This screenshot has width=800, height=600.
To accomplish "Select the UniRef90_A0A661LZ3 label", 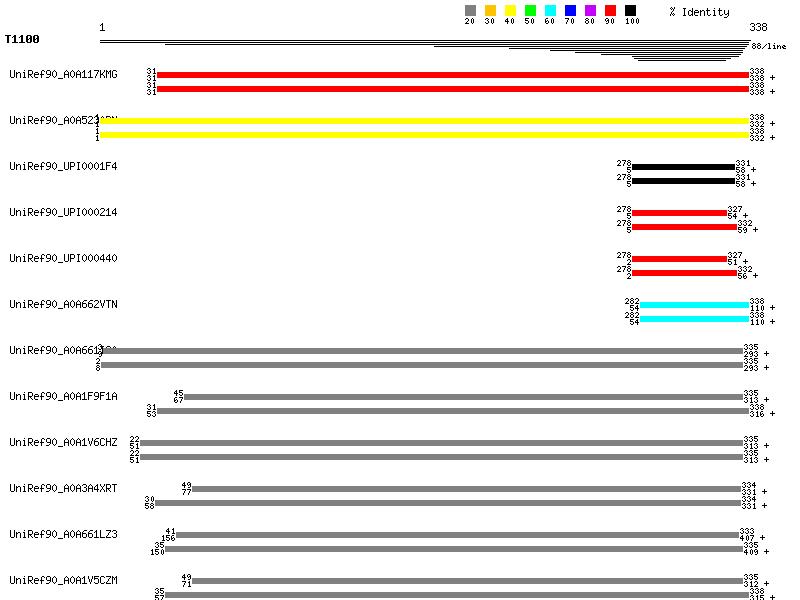I will [63, 534].
